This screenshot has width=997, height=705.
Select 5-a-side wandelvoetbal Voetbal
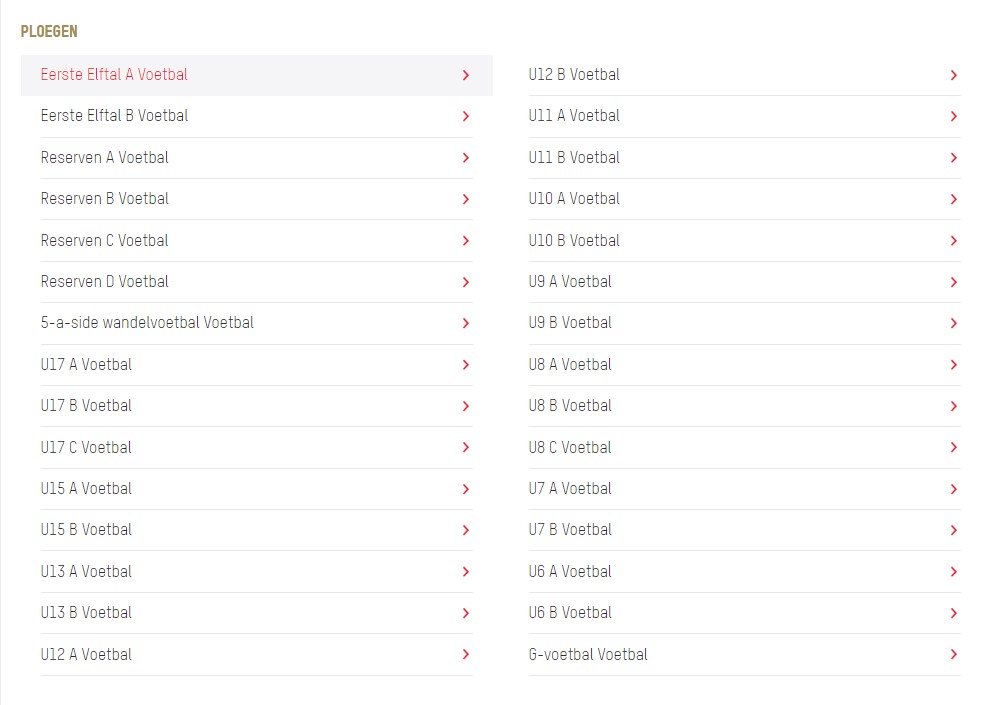256,323
